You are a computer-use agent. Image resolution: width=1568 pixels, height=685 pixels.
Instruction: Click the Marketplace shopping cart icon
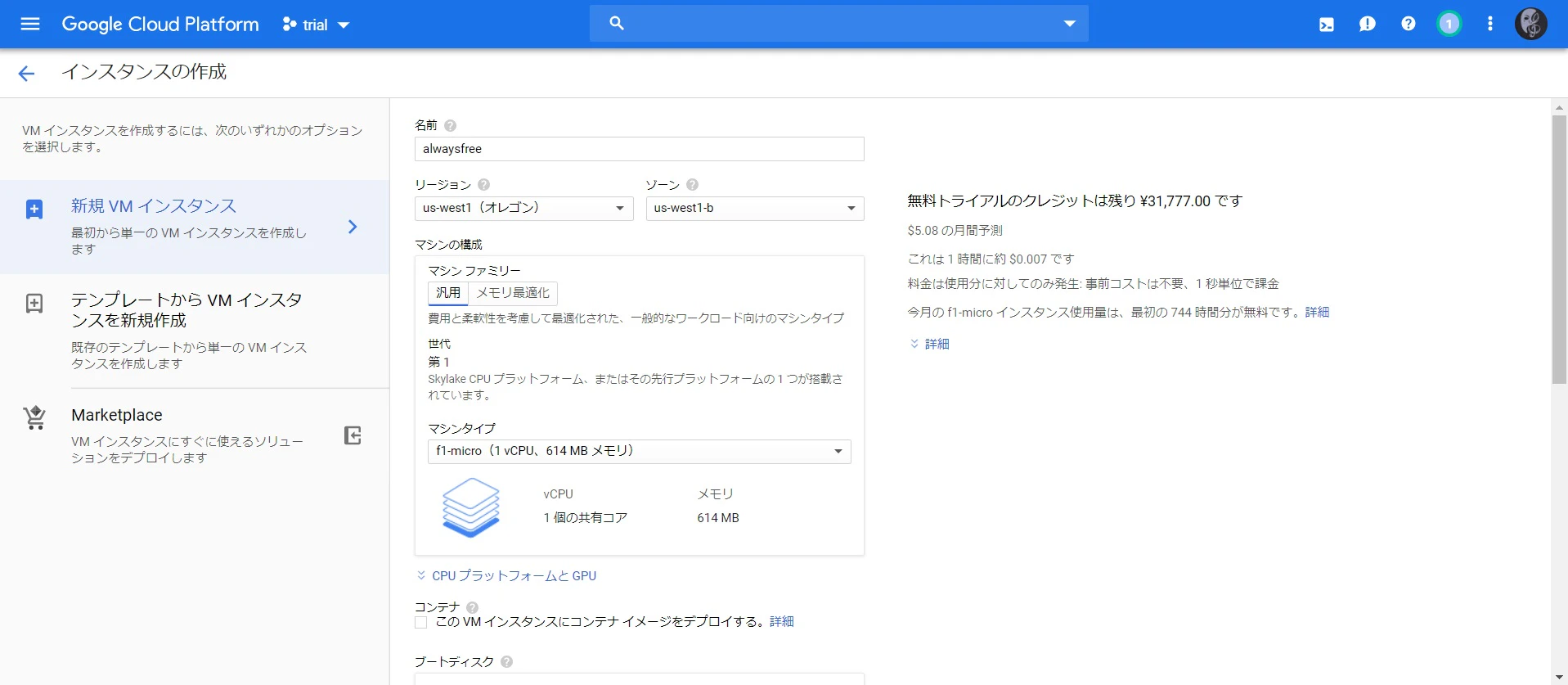point(34,418)
